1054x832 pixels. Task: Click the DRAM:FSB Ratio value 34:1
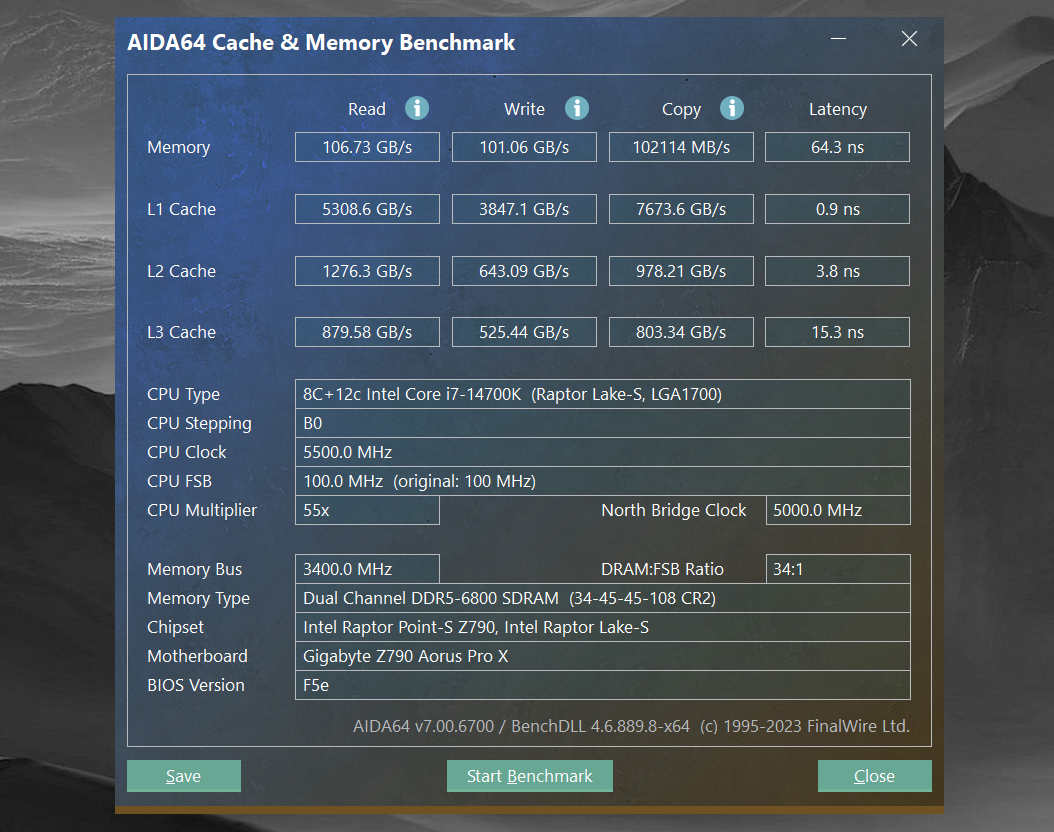[x=838, y=569]
